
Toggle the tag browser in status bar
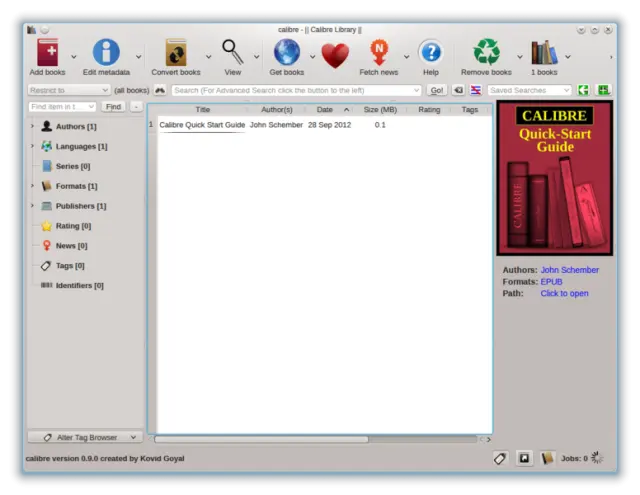[500, 458]
